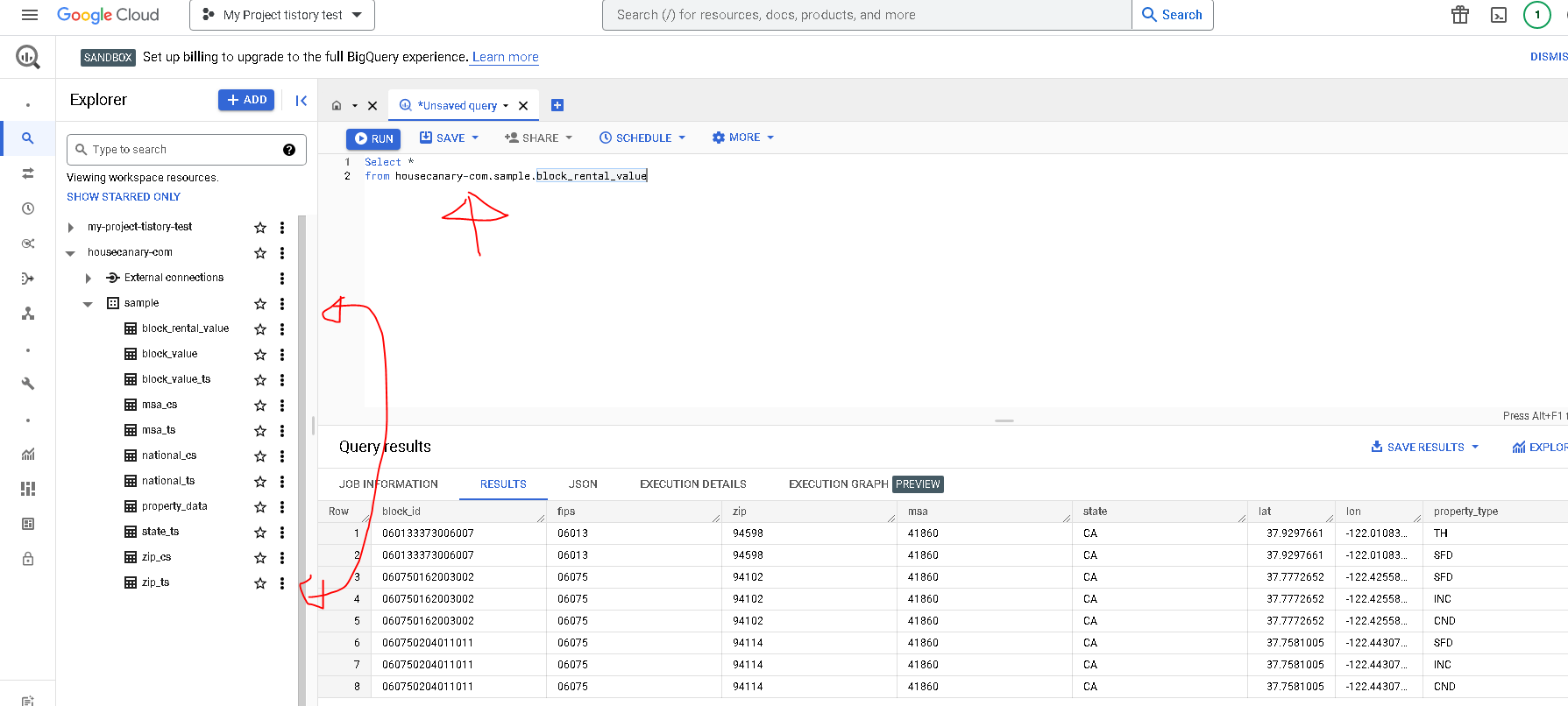
Task: Run the query
Action: [373, 138]
